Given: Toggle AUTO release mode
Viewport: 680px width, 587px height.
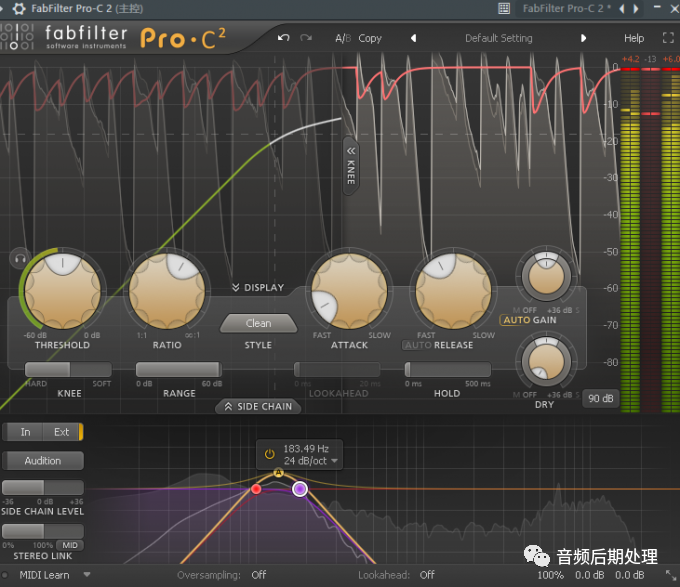Looking at the screenshot, I should [418, 345].
